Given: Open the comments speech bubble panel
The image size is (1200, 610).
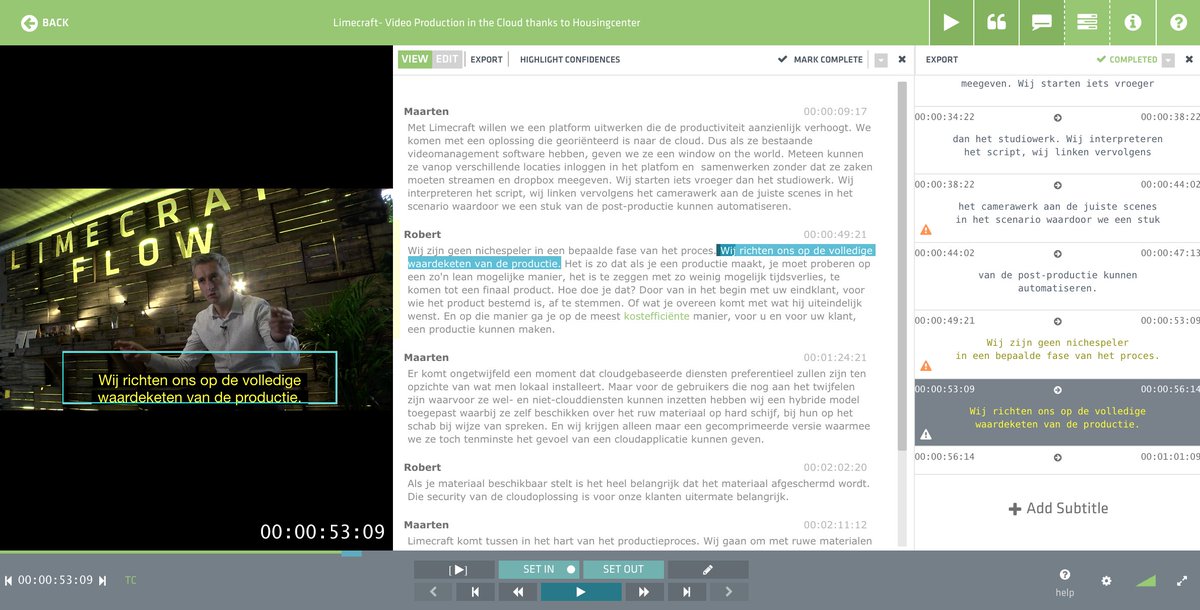Looking at the screenshot, I should (1041, 22).
